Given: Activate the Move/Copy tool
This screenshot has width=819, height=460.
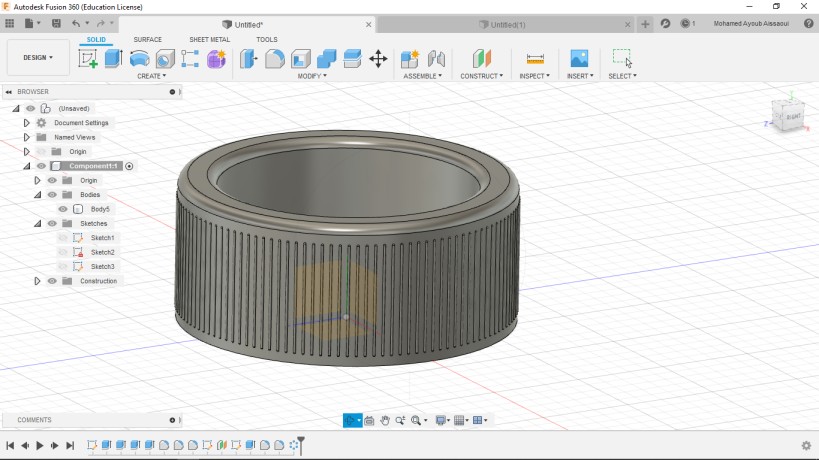Looking at the screenshot, I should [x=378, y=59].
